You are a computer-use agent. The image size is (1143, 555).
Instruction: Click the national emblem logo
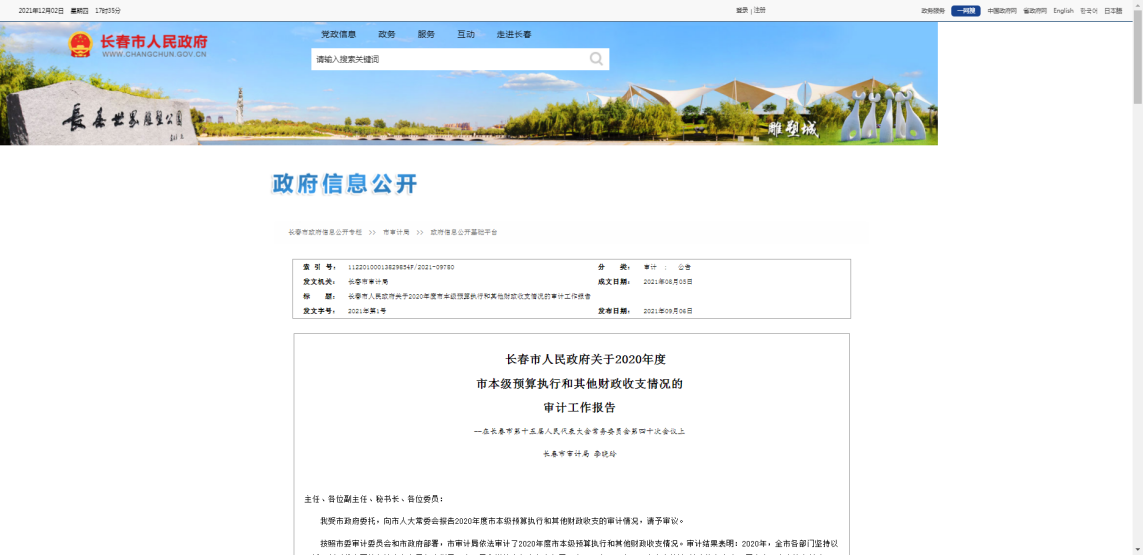pyautogui.click(x=80, y=45)
